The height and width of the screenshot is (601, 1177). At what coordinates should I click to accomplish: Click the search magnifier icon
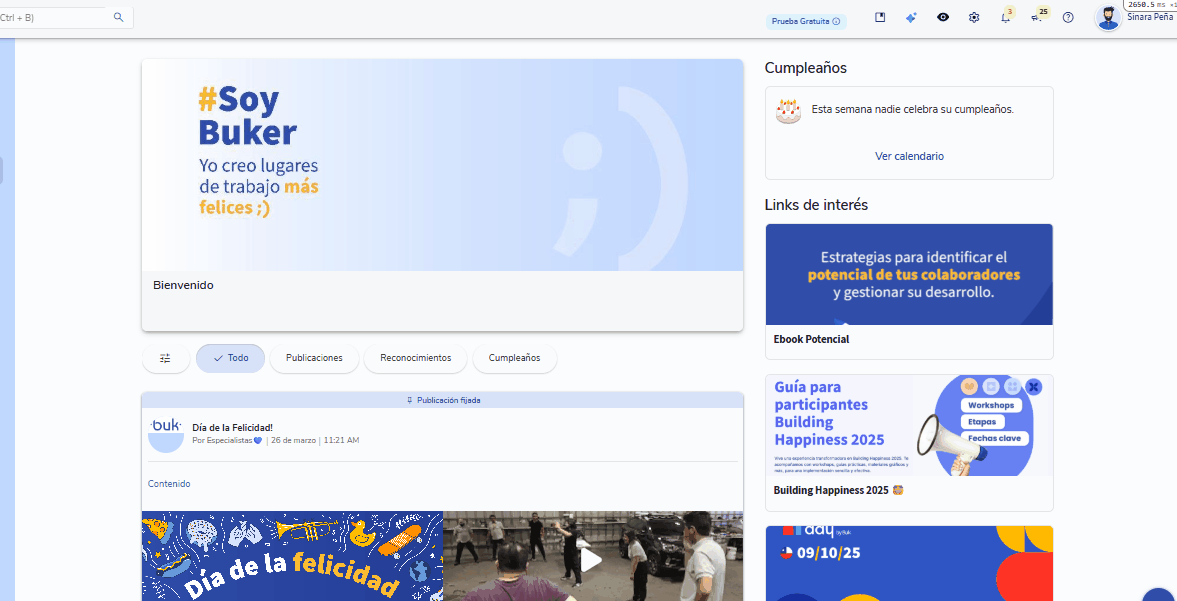(119, 17)
